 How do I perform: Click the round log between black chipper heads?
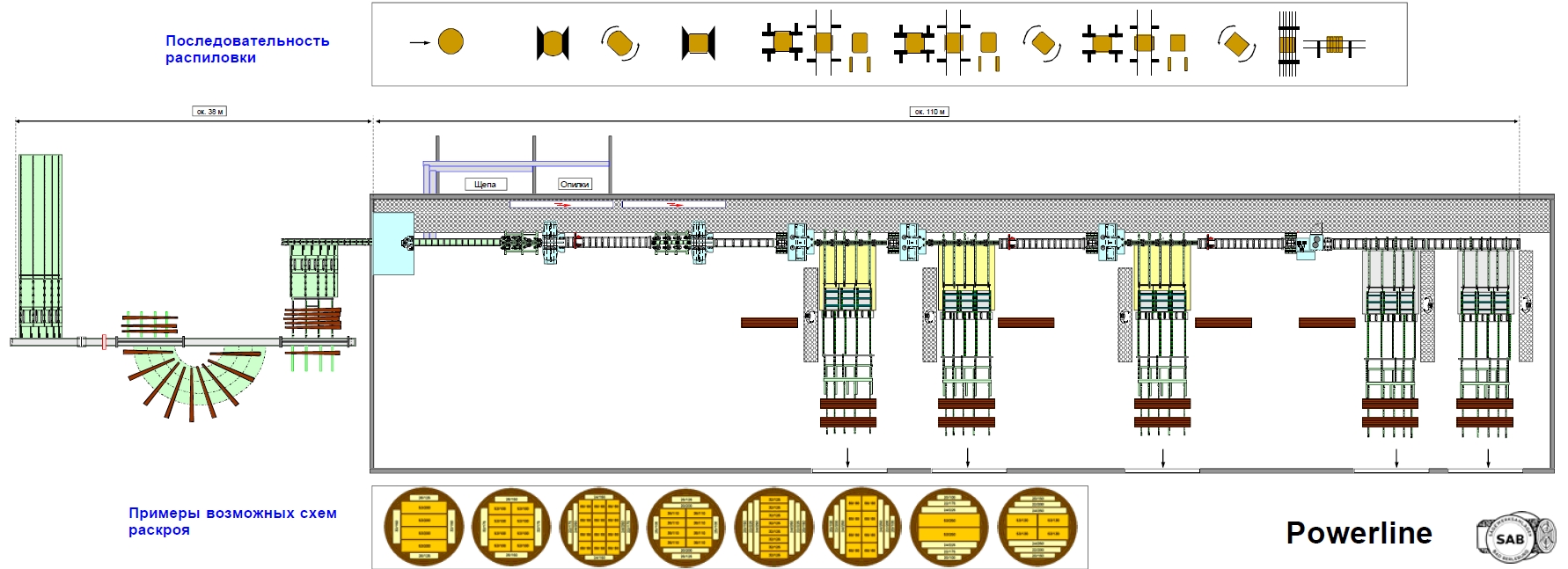[553, 43]
